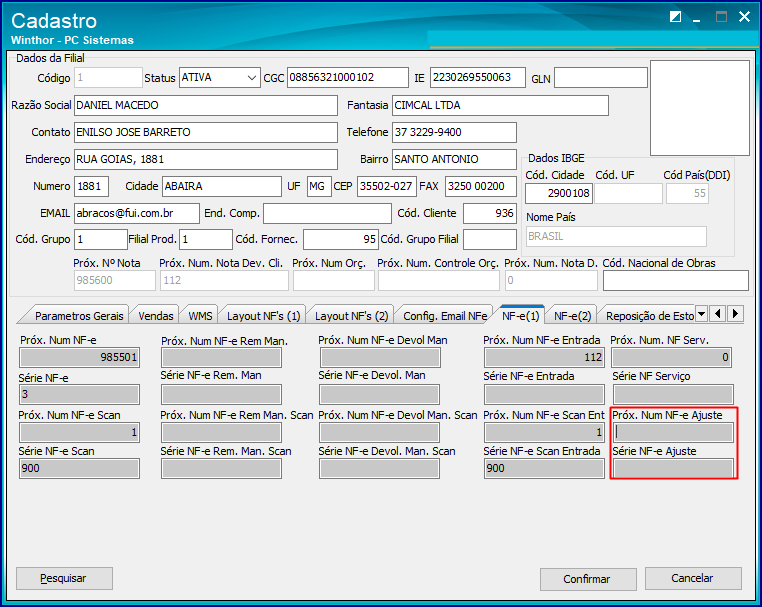Click the Contato field
Screen dimensions: 762x607
206,132
